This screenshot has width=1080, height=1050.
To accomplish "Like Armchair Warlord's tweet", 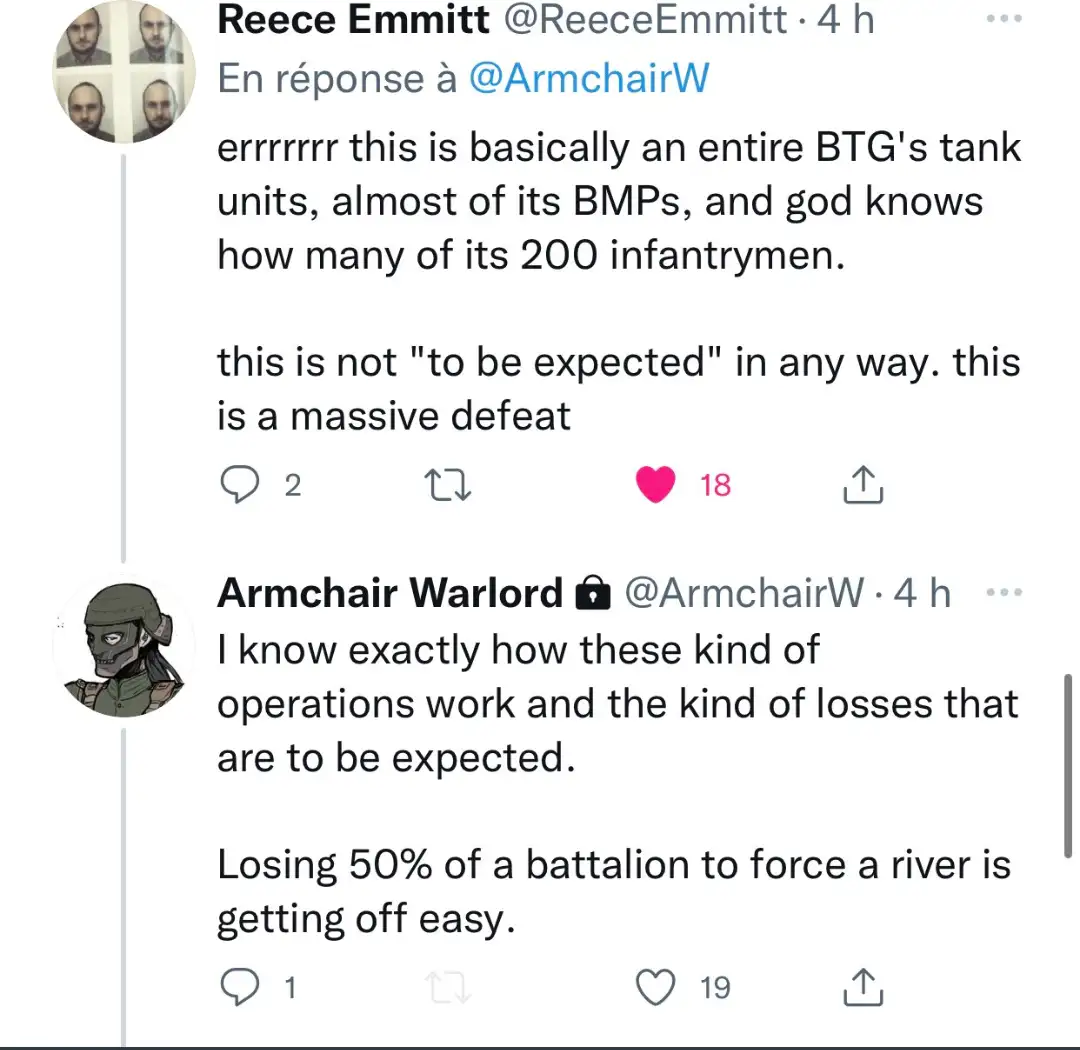I will [655, 988].
